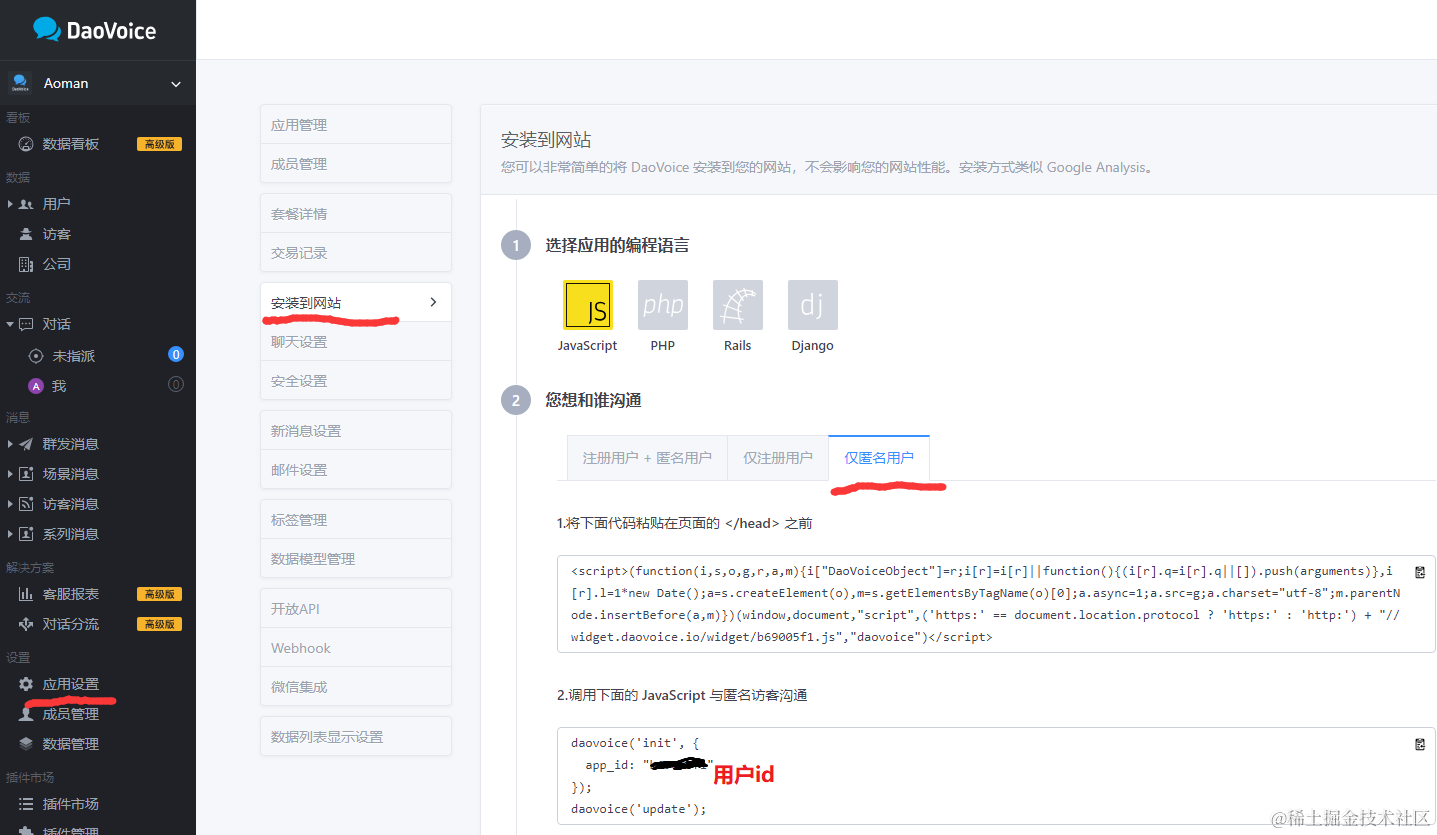The image size is (1437, 835).
Task: Expand 群发消息 arrow
Action: coord(10,444)
